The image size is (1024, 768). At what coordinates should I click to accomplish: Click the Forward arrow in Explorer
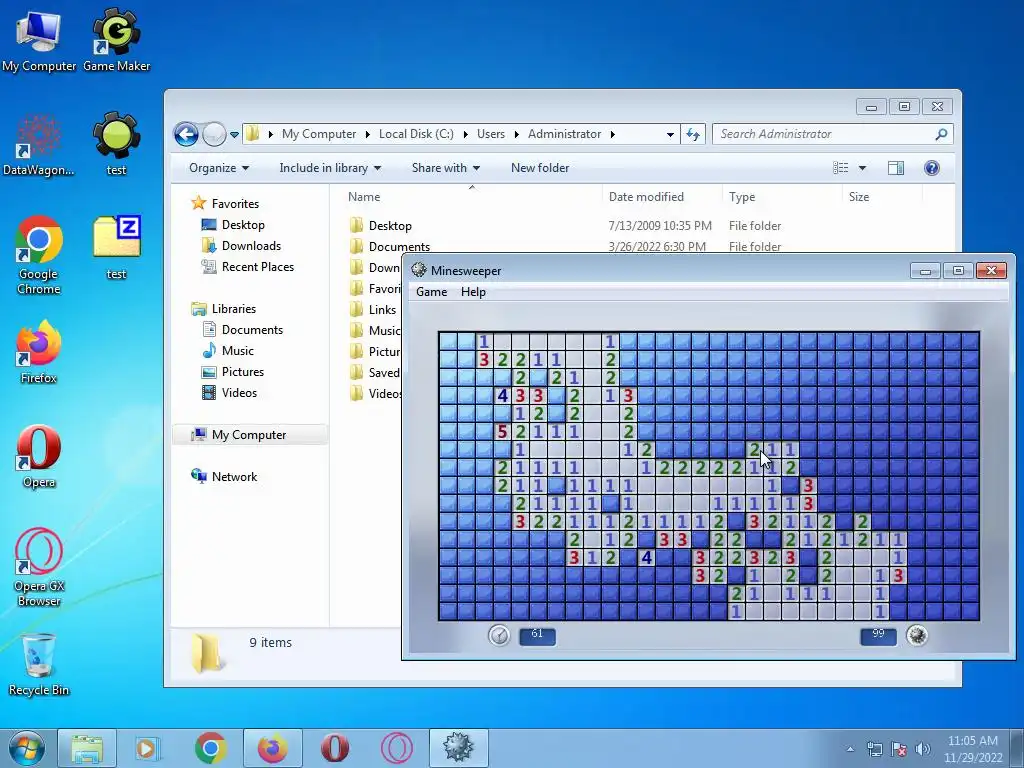click(x=214, y=135)
